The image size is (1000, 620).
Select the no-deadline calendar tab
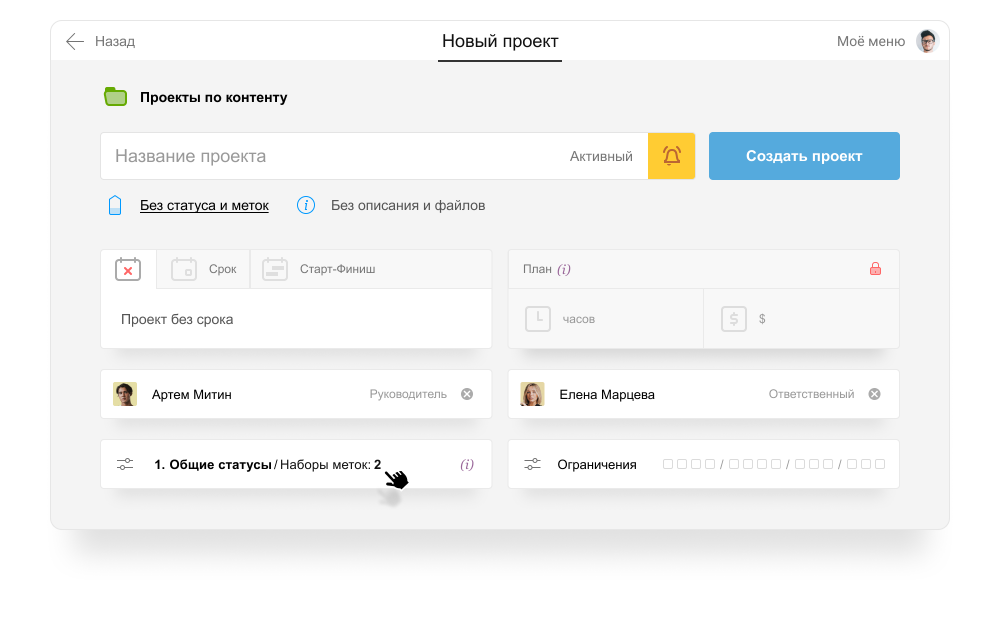pos(128,269)
